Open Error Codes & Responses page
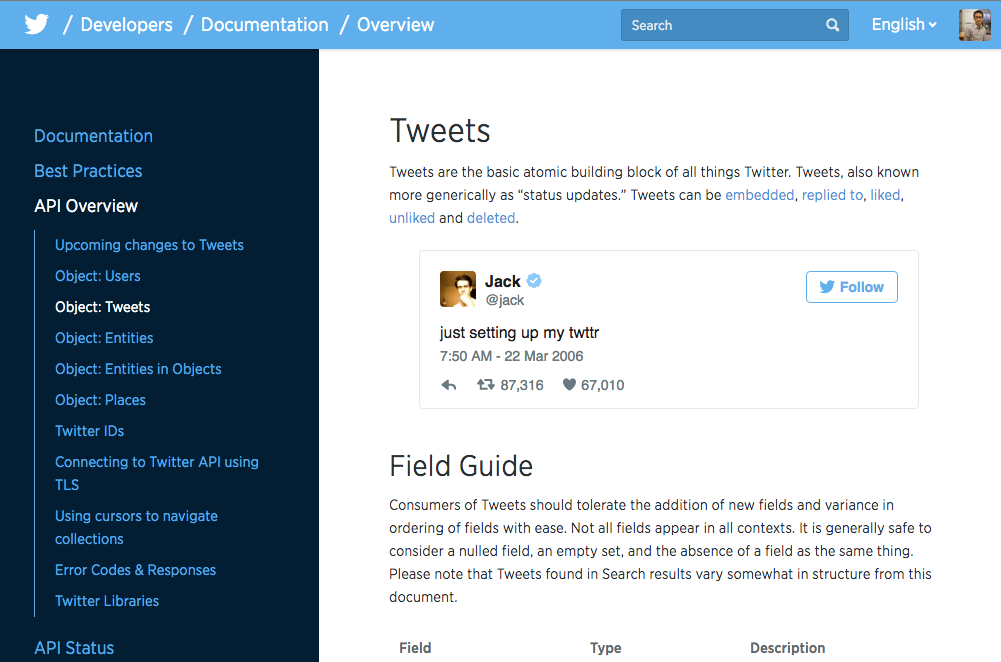The height and width of the screenshot is (662, 1001). coord(135,570)
